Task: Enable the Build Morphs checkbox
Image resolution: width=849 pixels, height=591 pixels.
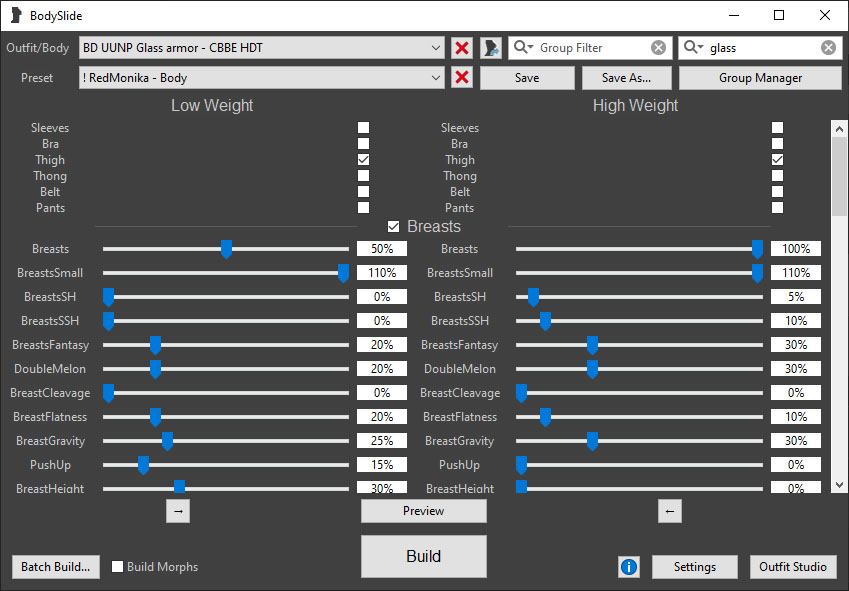Action: (x=117, y=566)
